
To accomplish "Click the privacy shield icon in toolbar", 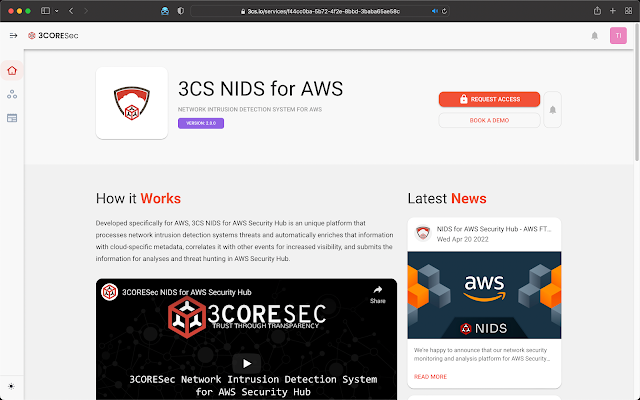I will click(x=180, y=11).
